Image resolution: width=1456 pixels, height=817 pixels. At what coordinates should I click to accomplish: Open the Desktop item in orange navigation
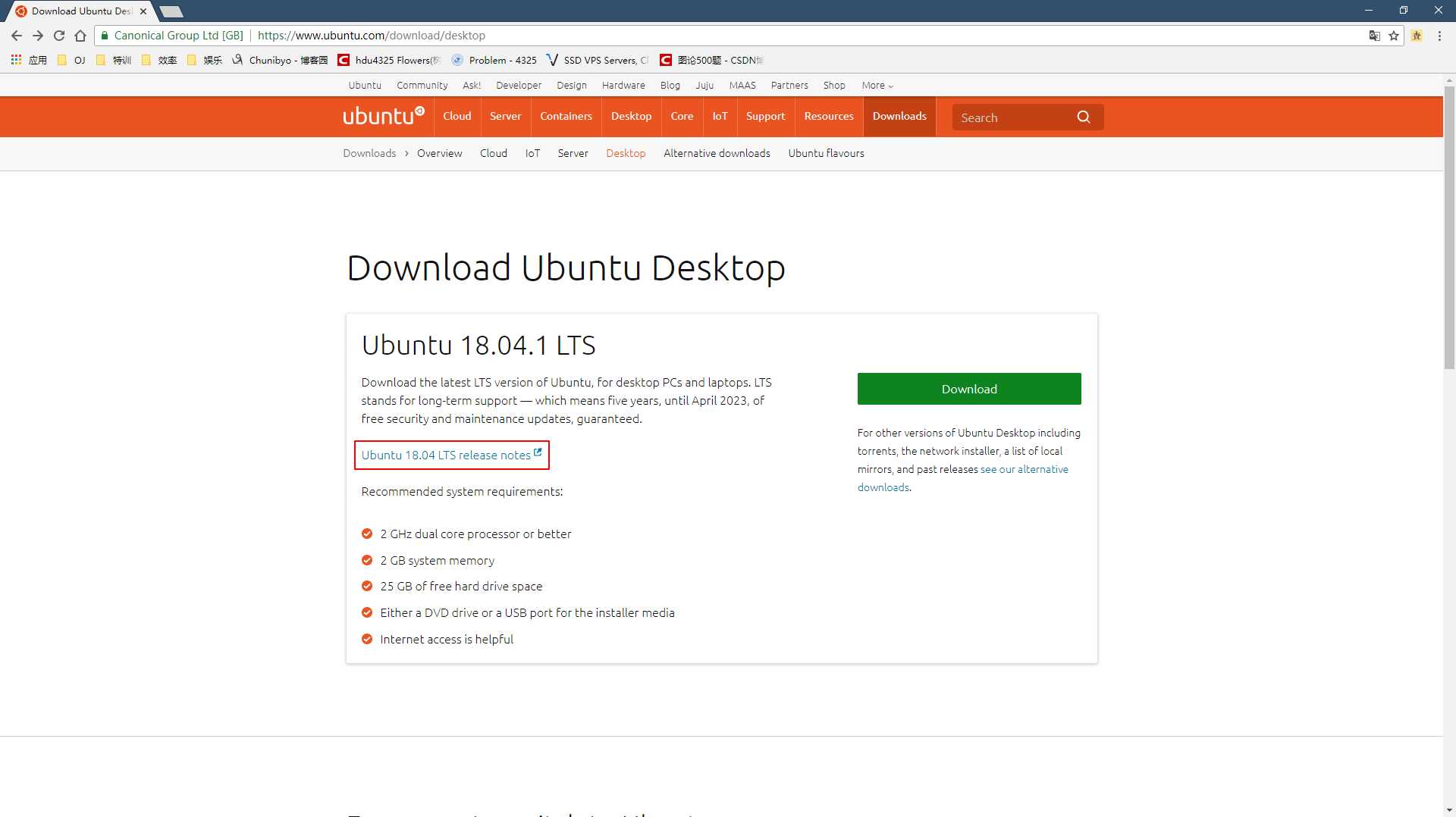coord(631,116)
